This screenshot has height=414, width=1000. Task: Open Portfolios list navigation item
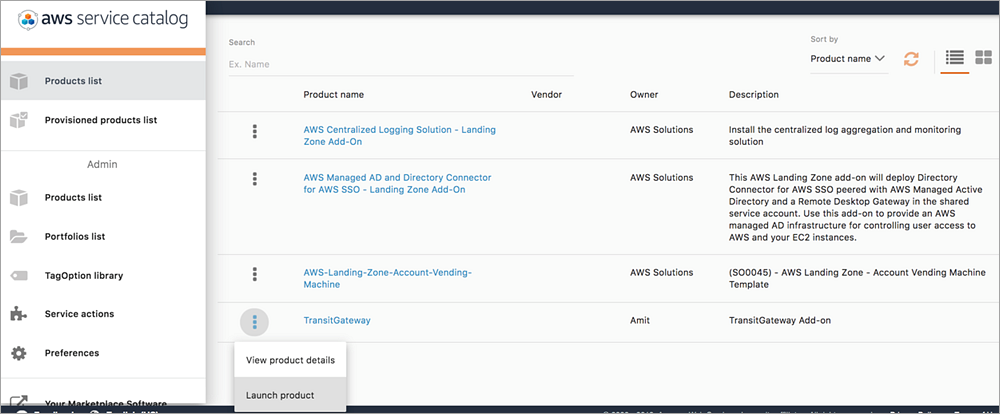[103, 237]
